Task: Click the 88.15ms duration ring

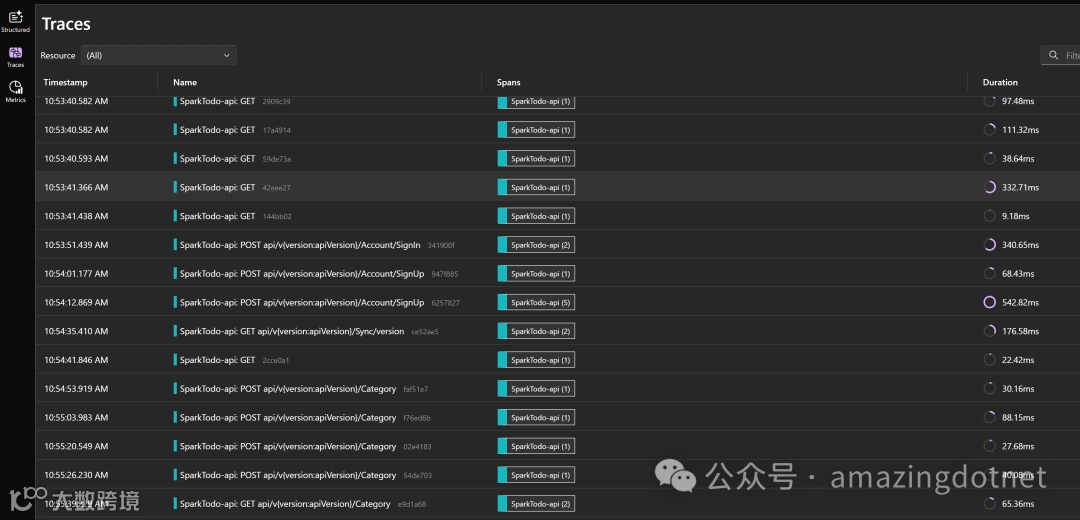Action: click(990, 417)
